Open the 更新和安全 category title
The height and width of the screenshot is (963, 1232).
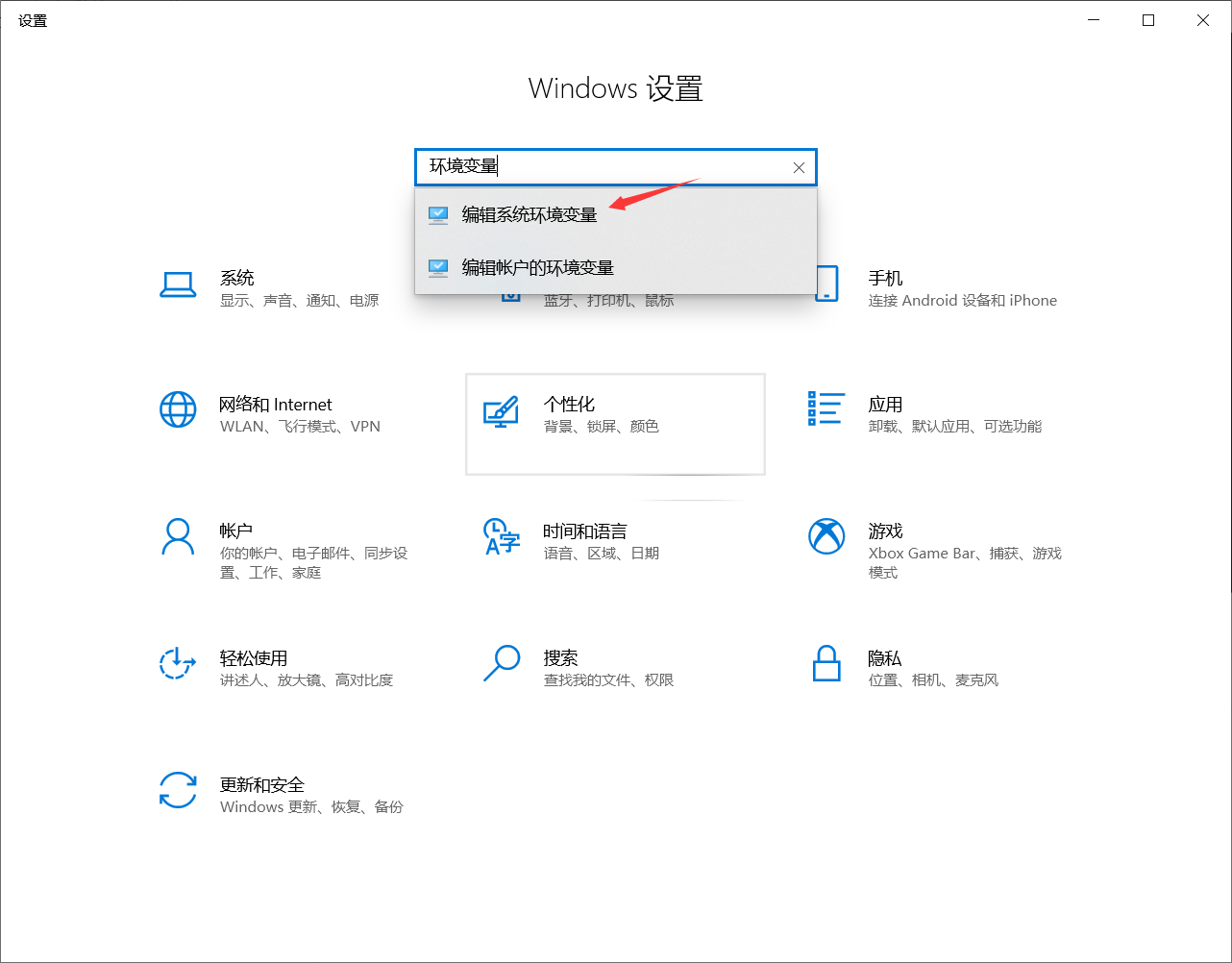coord(262,785)
